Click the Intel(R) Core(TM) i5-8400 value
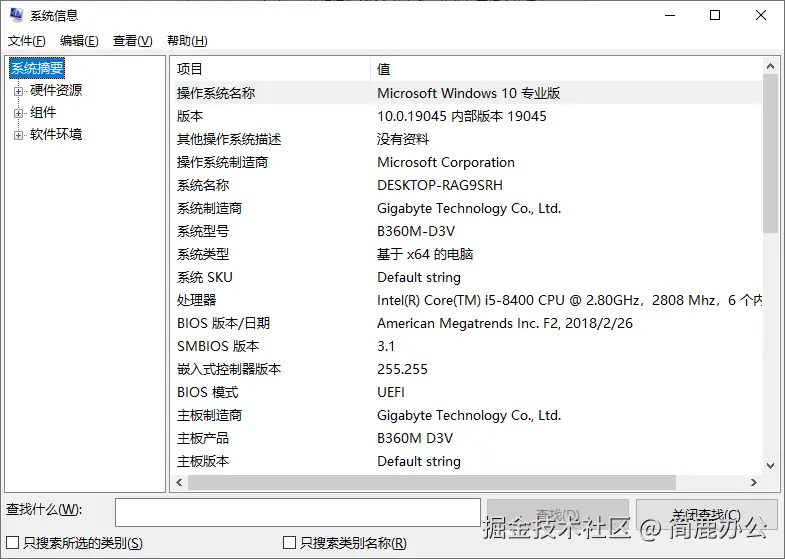785x559 pixels. [569, 300]
